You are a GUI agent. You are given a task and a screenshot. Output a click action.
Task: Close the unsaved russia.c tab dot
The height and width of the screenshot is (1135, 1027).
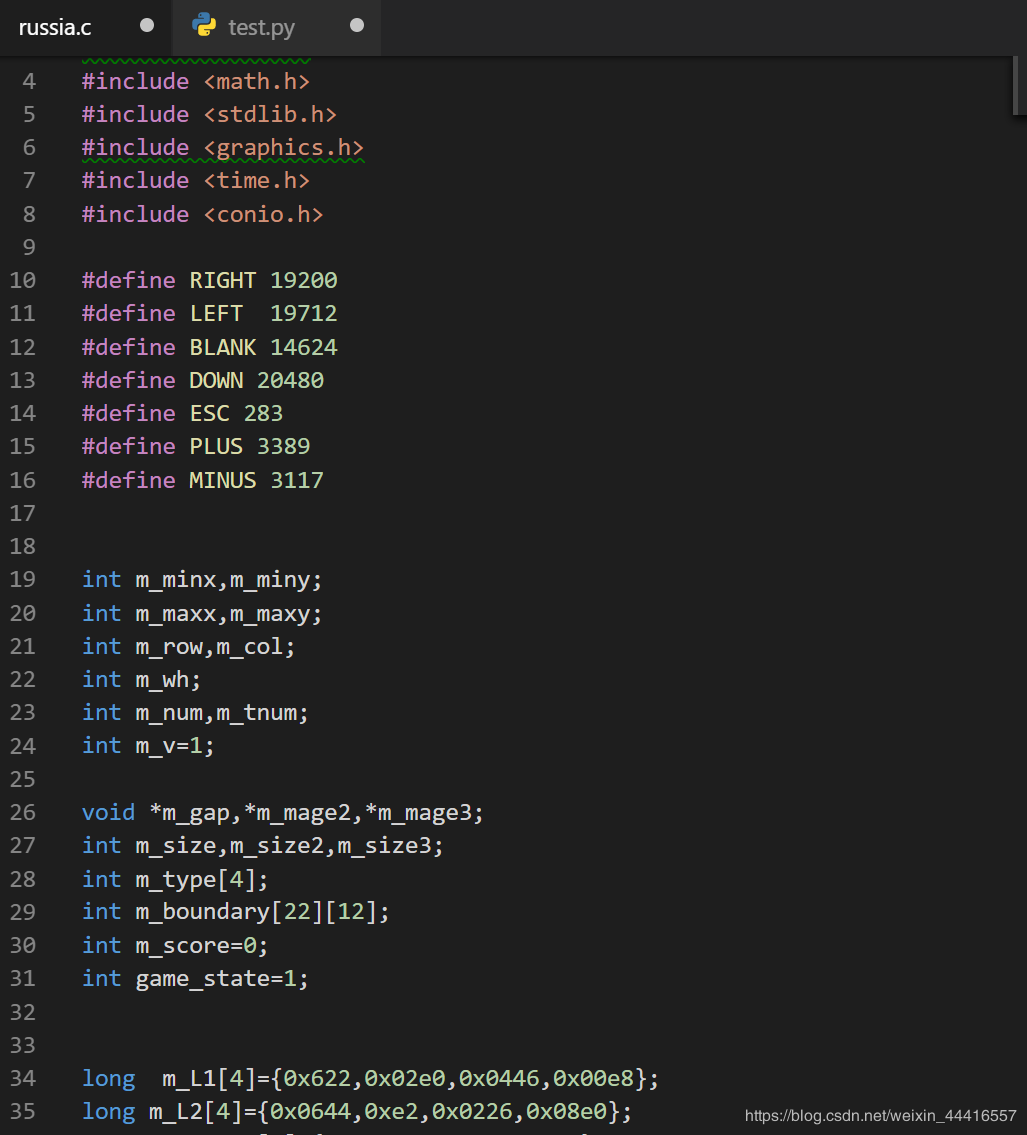coord(147,25)
